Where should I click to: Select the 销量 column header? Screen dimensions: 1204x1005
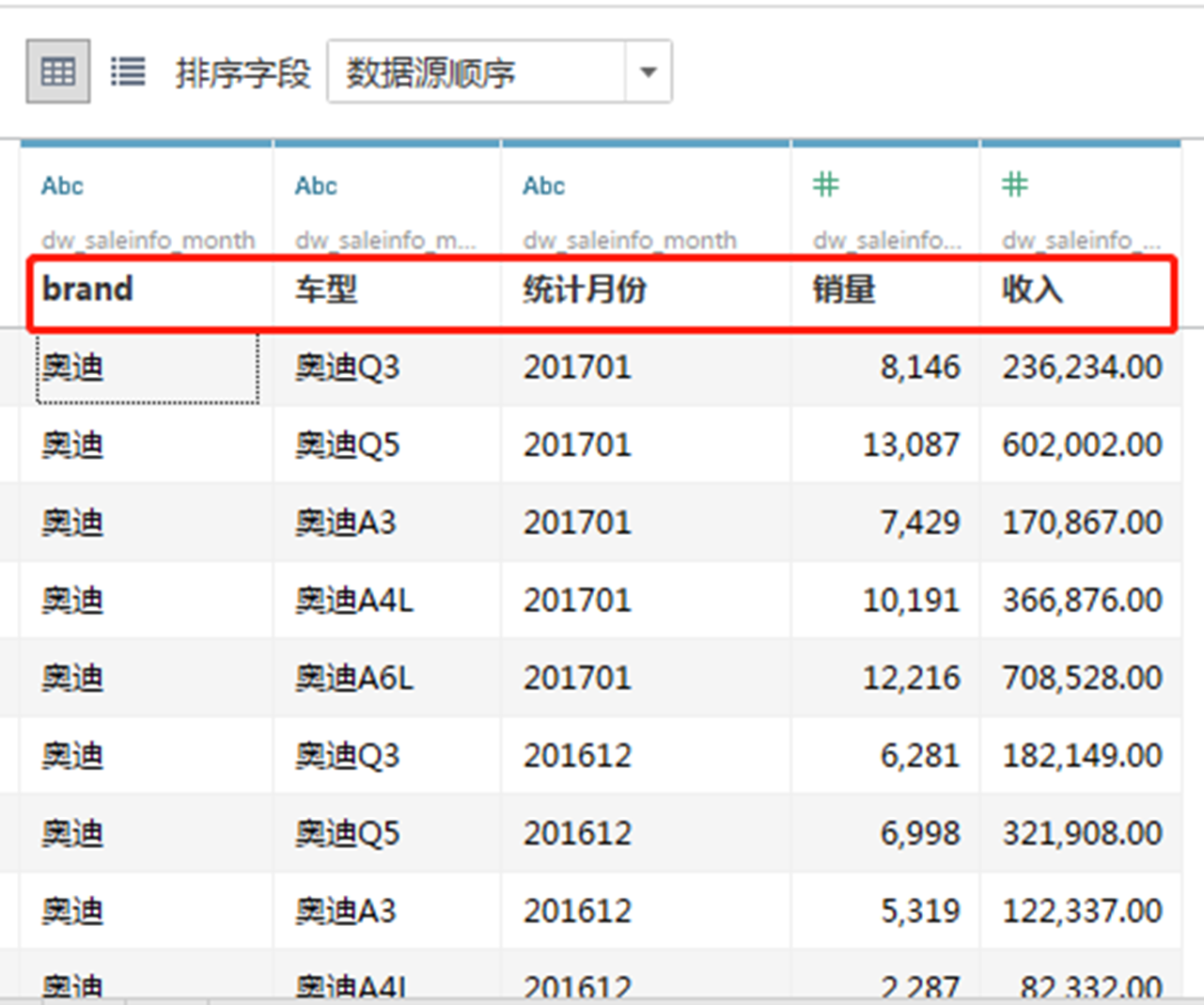844,290
